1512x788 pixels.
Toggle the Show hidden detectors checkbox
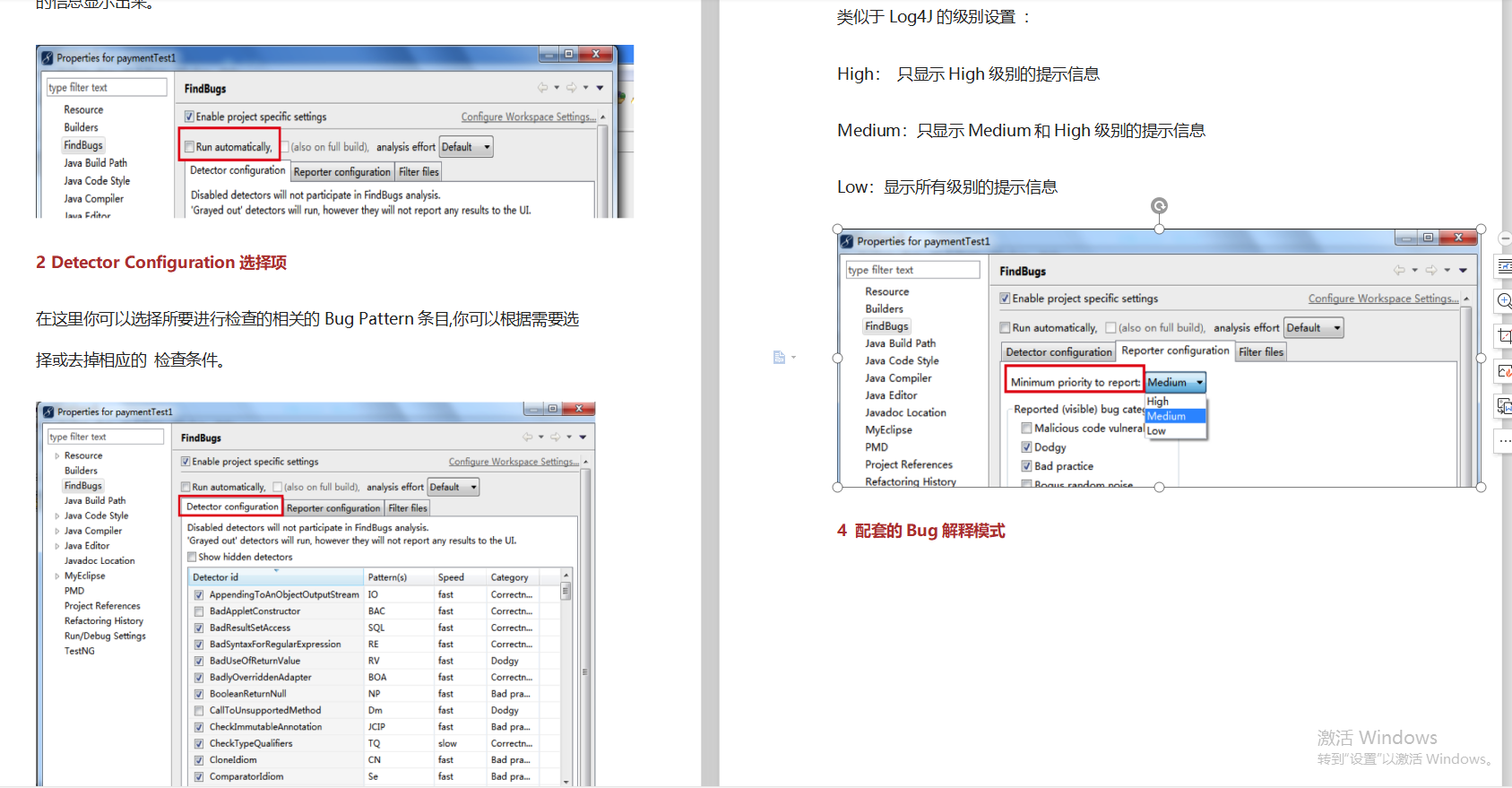192,557
